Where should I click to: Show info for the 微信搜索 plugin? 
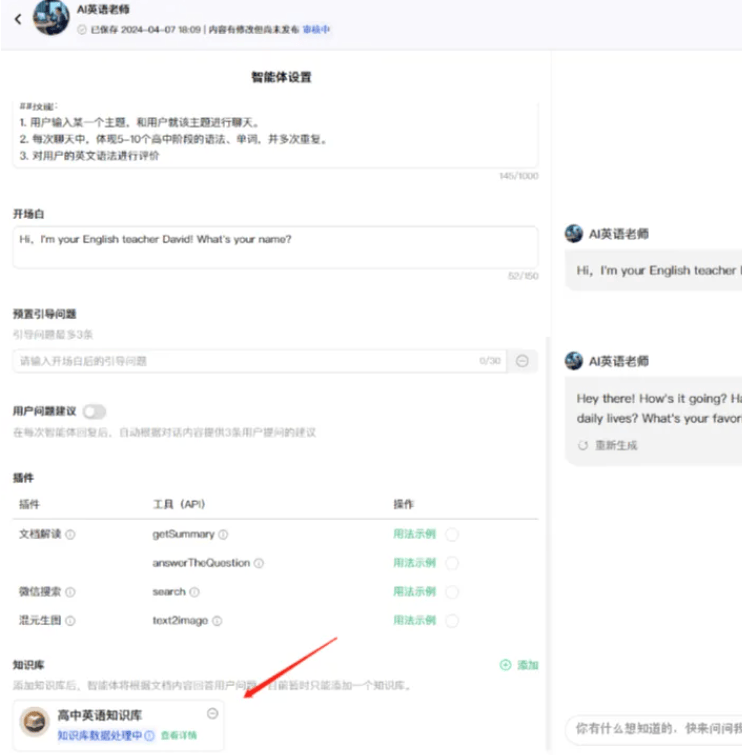70,592
